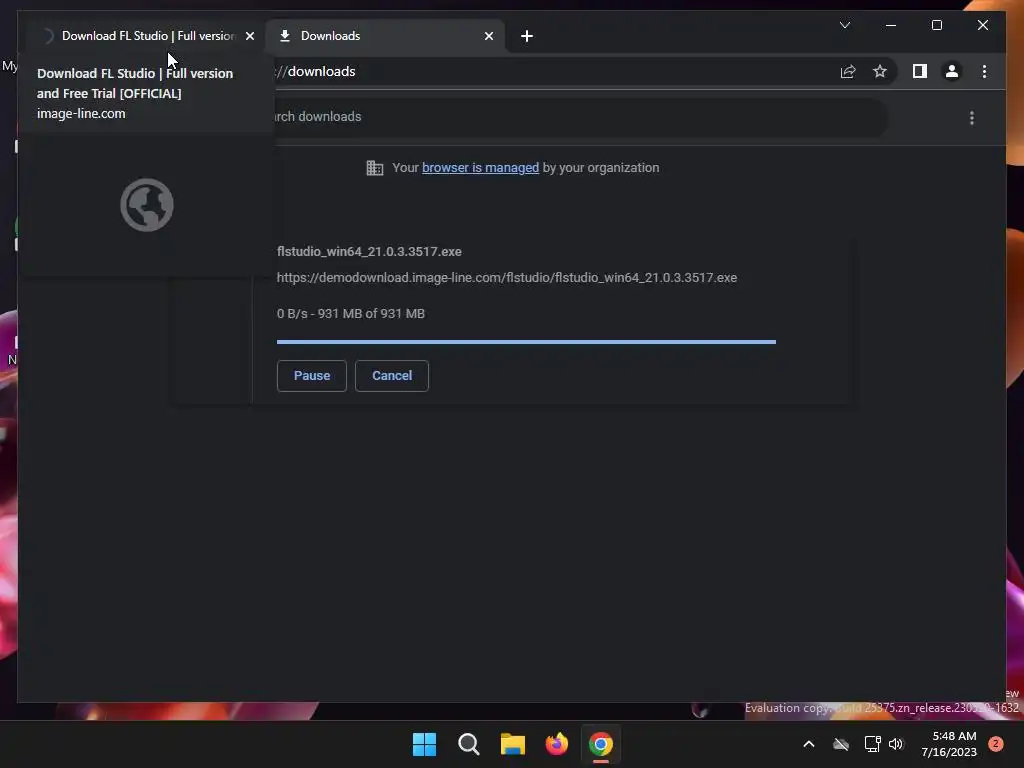
Task: Open the notification badge showing 2
Action: point(995,744)
